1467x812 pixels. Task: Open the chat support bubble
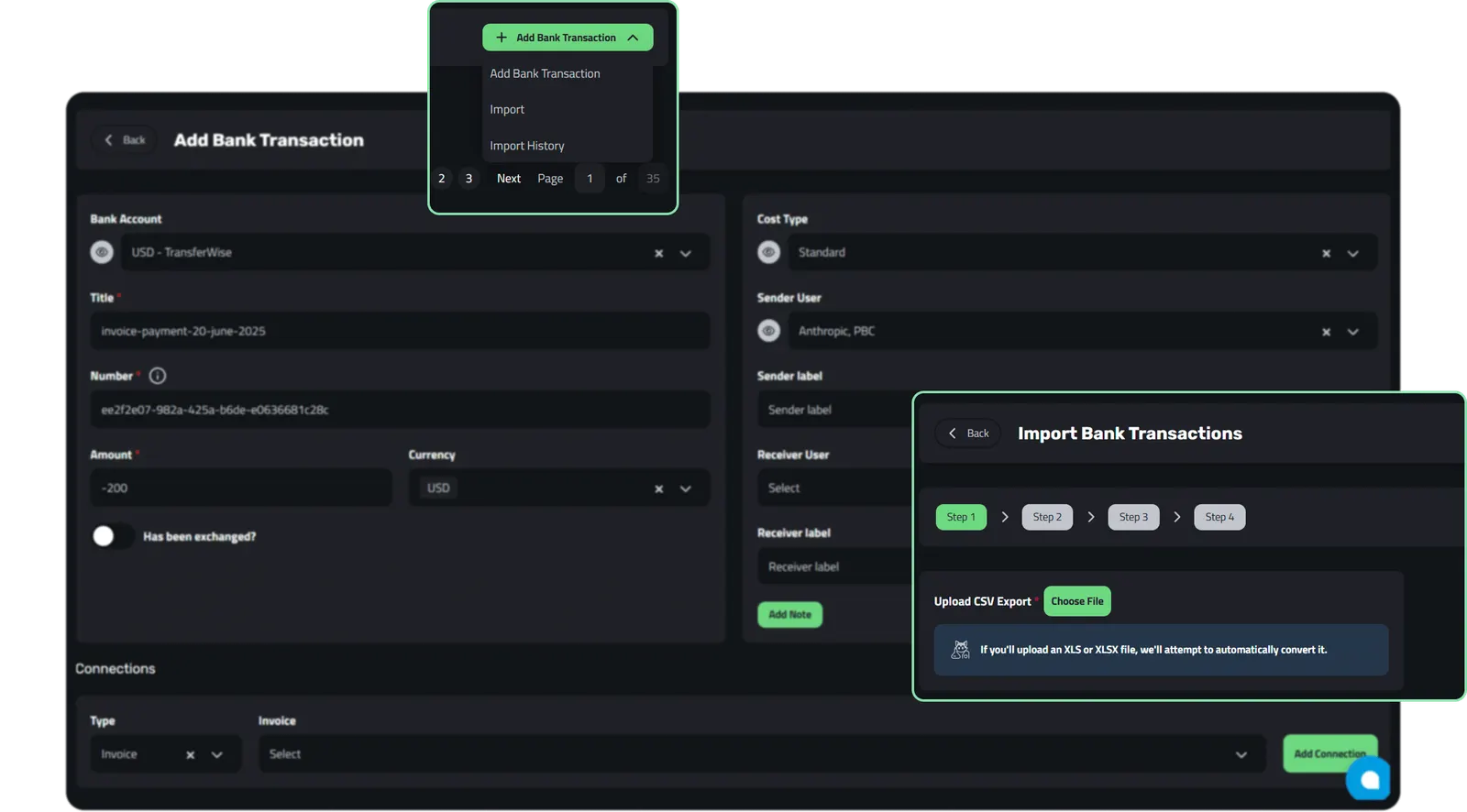(1368, 779)
